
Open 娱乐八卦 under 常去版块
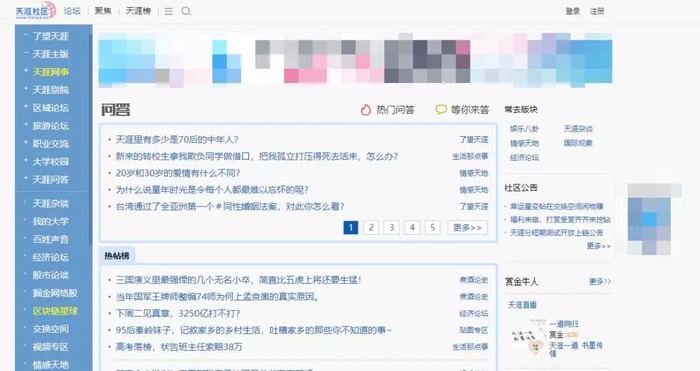[x=524, y=129]
